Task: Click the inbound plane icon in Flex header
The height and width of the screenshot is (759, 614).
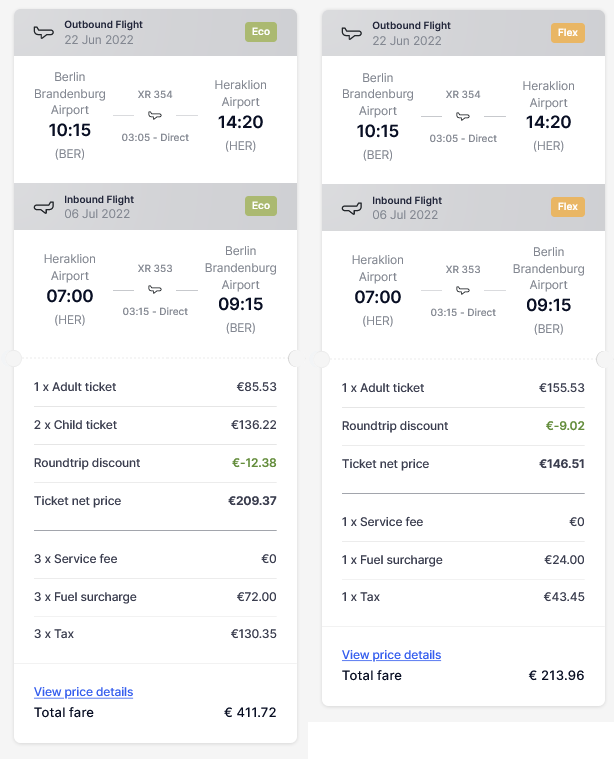Action: click(x=352, y=208)
